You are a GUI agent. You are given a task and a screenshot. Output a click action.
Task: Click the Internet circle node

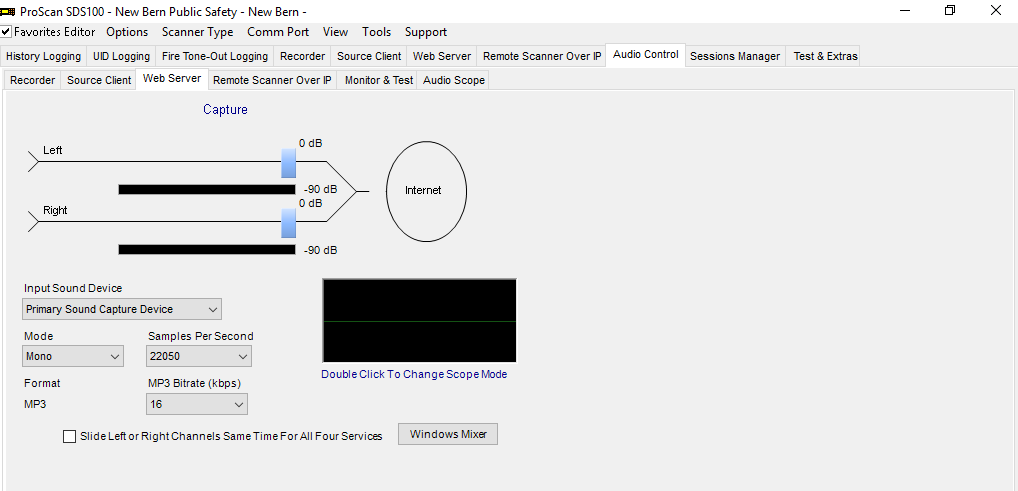pyautogui.click(x=426, y=191)
